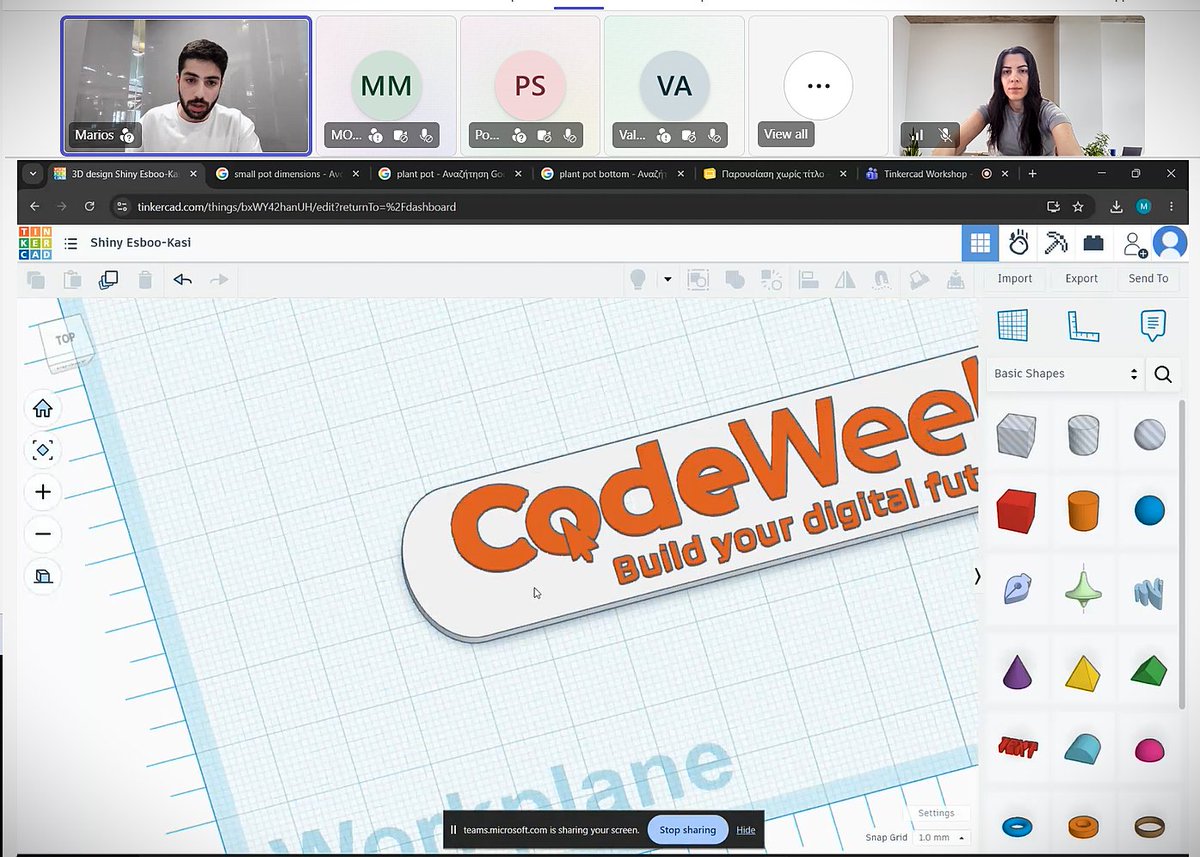
Task: Open a new browser tab
Action: click(x=1033, y=173)
